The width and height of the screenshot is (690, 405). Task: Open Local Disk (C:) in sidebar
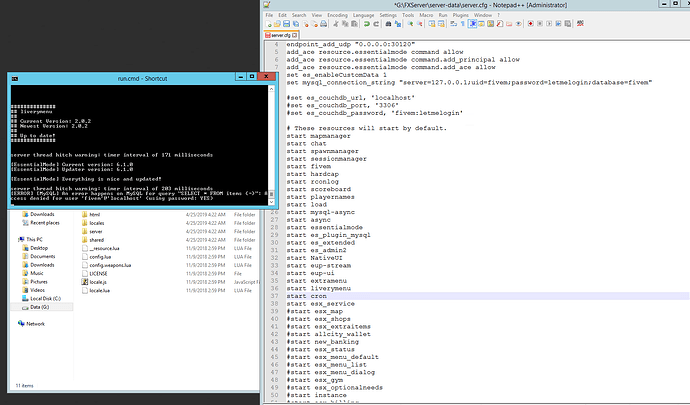pyautogui.click(x=45, y=298)
